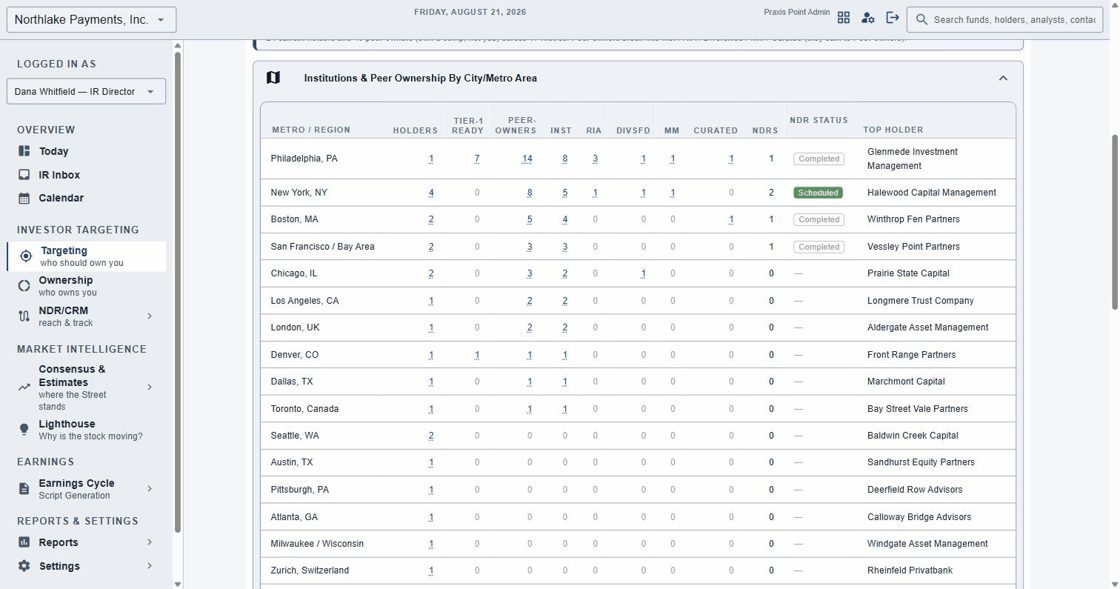1120x589 pixels.
Task: Click the logout icon in header
Action: coord(892,18)
